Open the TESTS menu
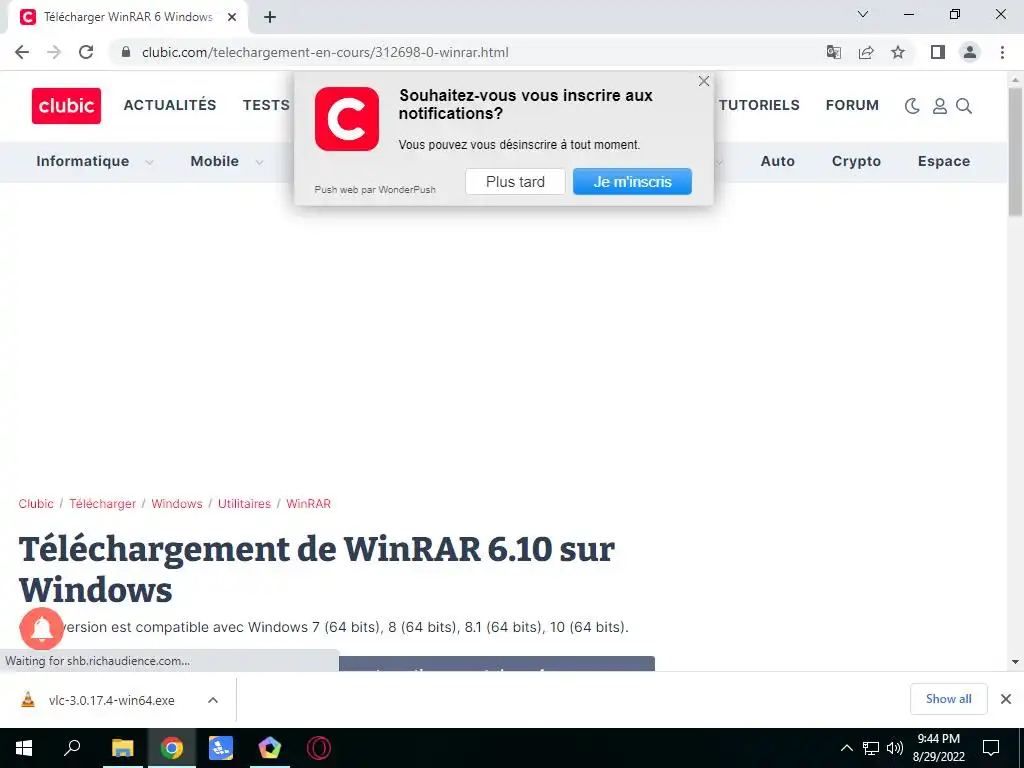The width and height of the screenshot is (1024, 768). click(x=266, y=105)
